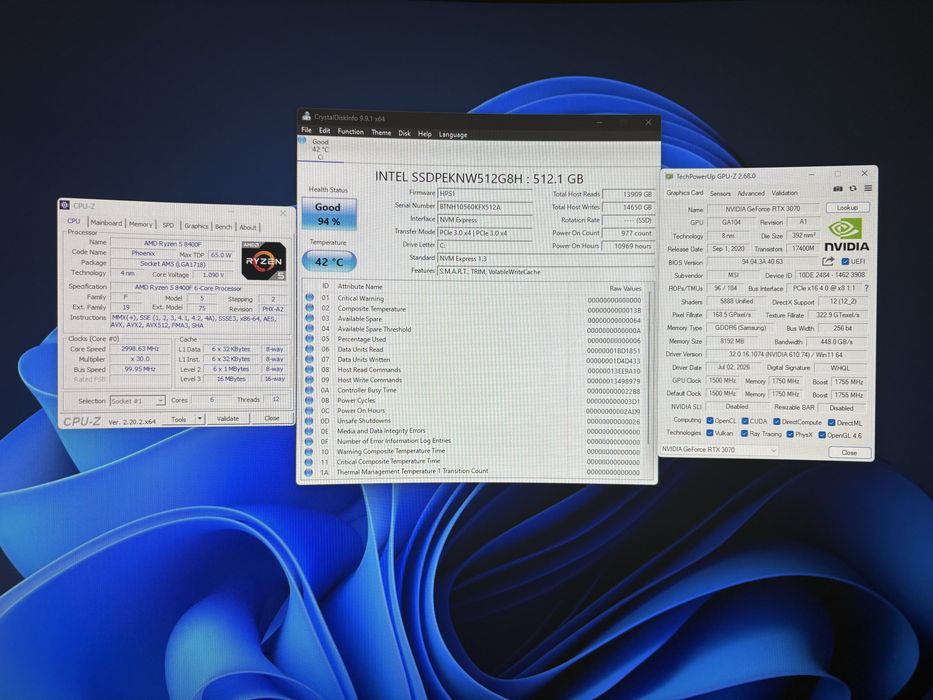Open GPU-Z hamburger menu icon
This screenshot has height=700, width=933.
pyautogui.click(x=868, y=189)
